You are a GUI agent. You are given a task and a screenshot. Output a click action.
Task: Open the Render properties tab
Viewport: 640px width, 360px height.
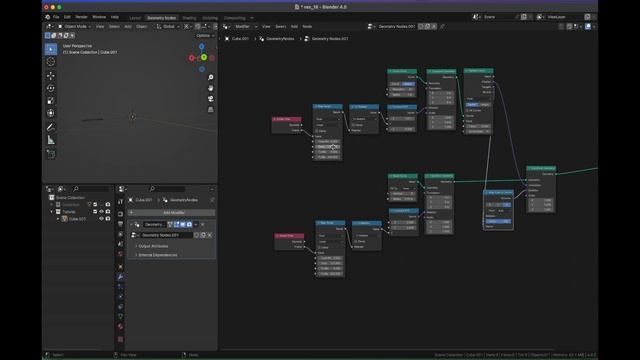120,214
